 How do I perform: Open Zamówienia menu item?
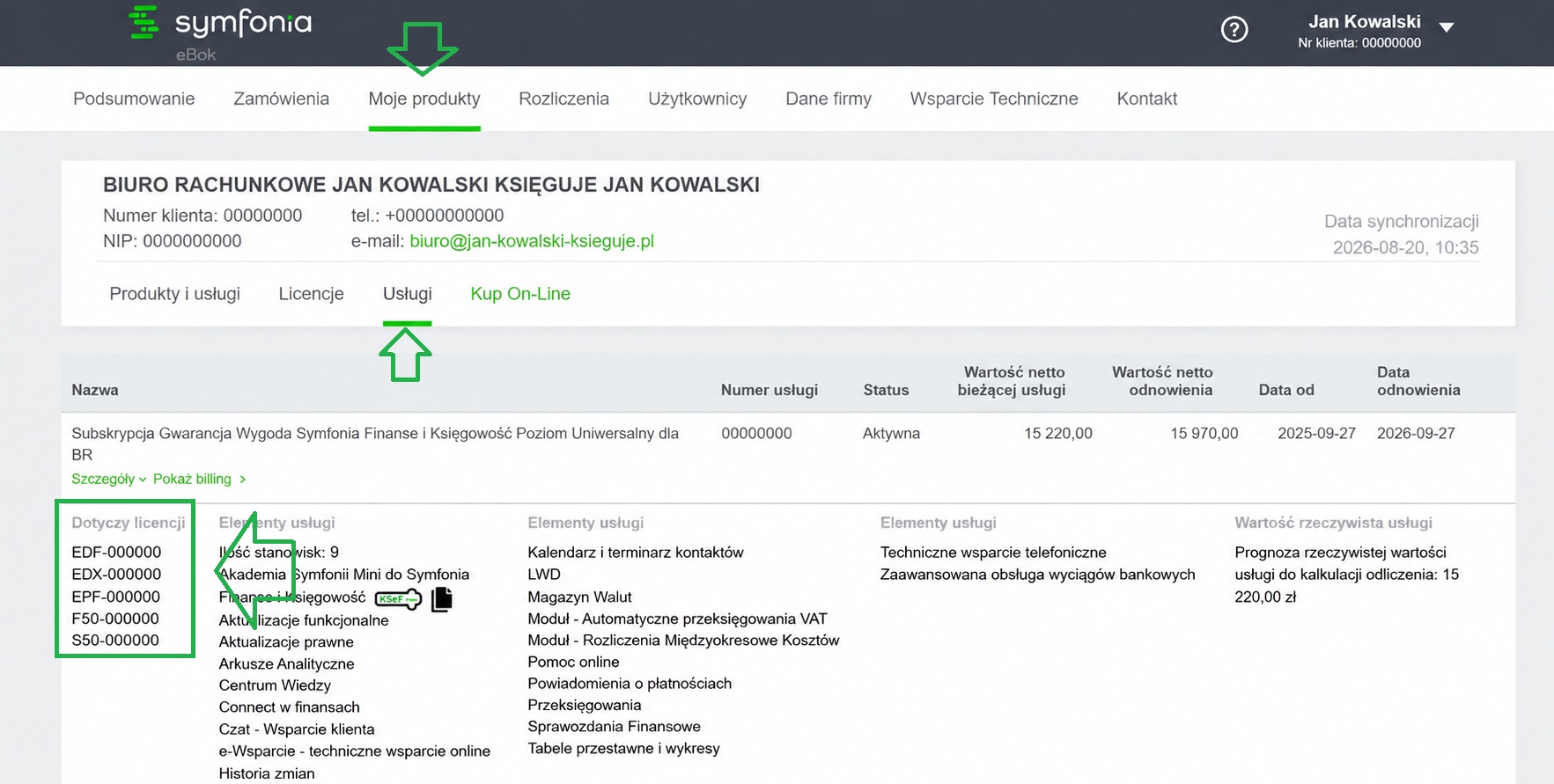[x=281, y=99]
